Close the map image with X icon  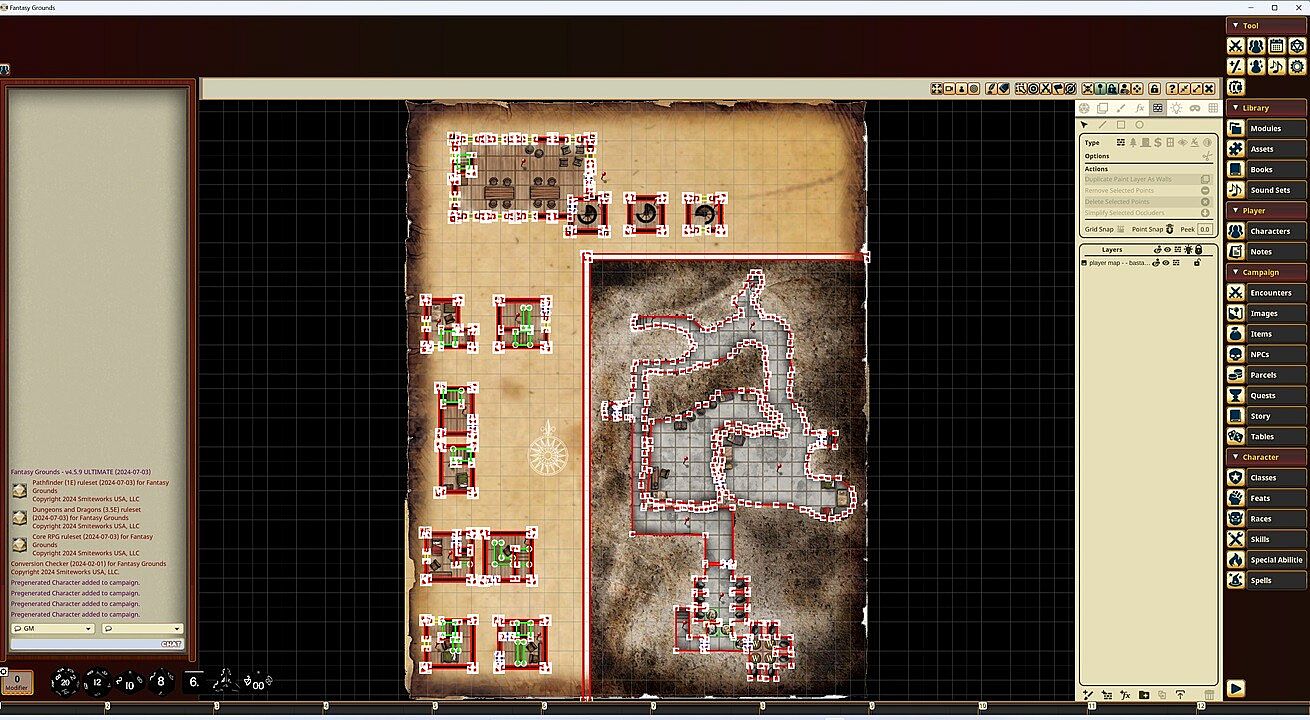(x=1208, y=89)
